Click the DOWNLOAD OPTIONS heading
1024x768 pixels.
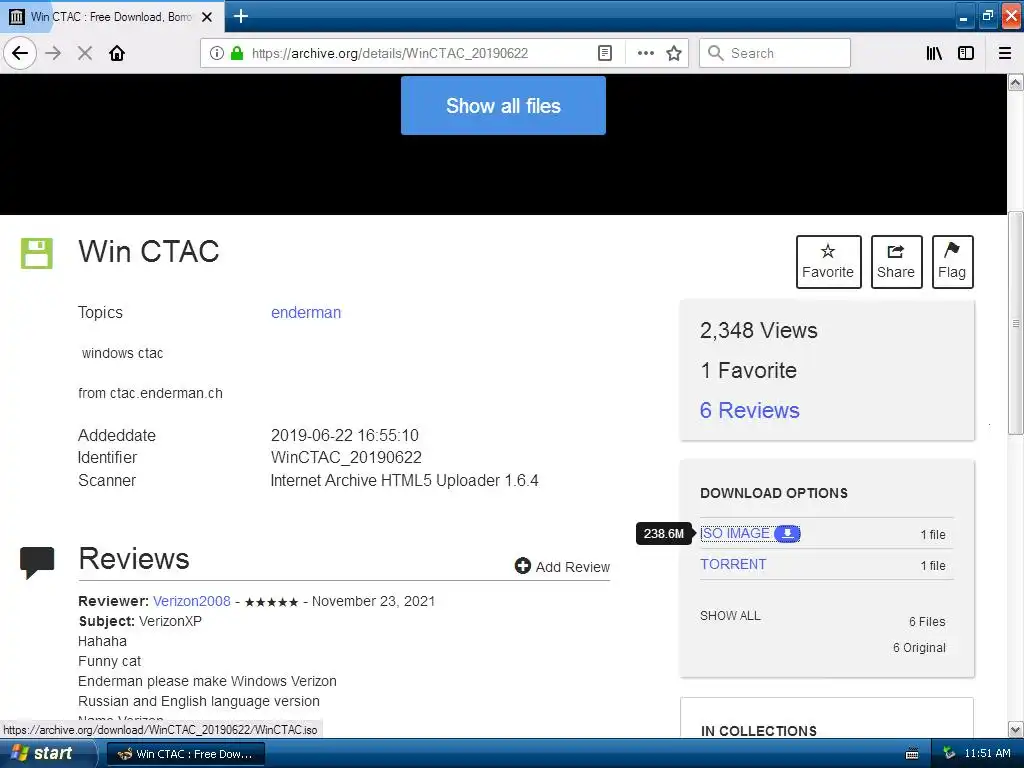point(774,493)
